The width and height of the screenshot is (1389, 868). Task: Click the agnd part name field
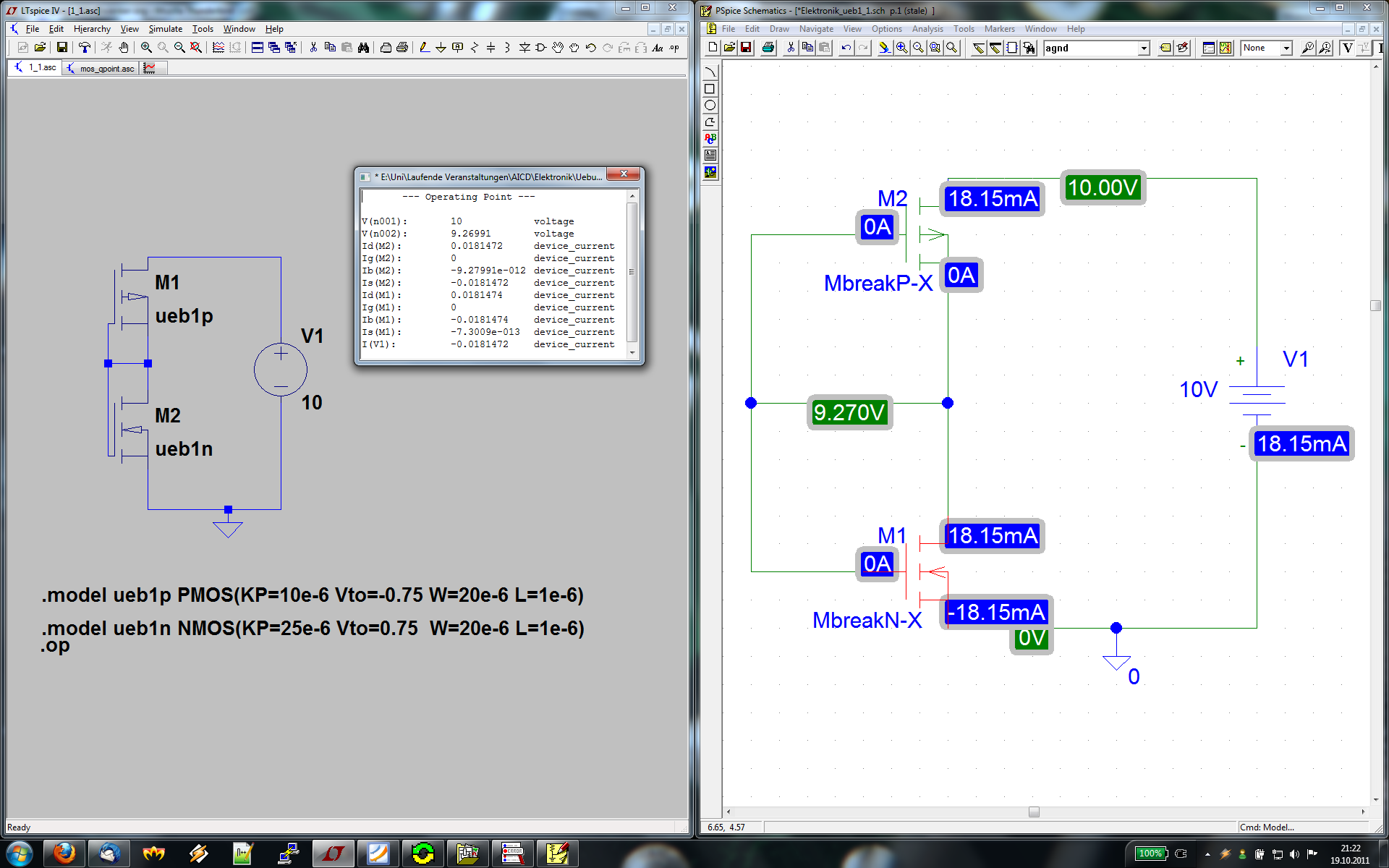click(x=1091, y=48)
